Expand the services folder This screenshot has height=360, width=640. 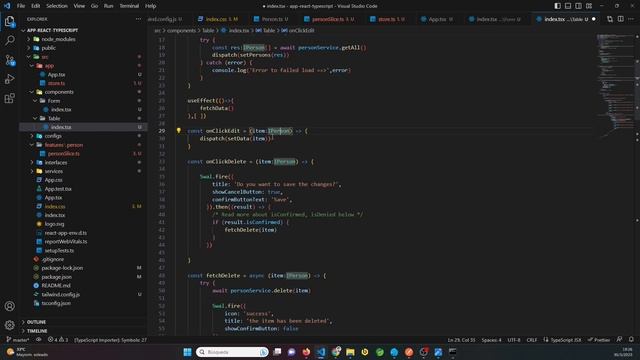[53, 171]
